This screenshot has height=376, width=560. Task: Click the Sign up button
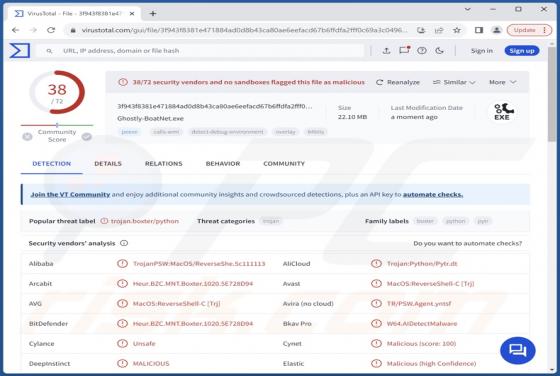(522, 51)
